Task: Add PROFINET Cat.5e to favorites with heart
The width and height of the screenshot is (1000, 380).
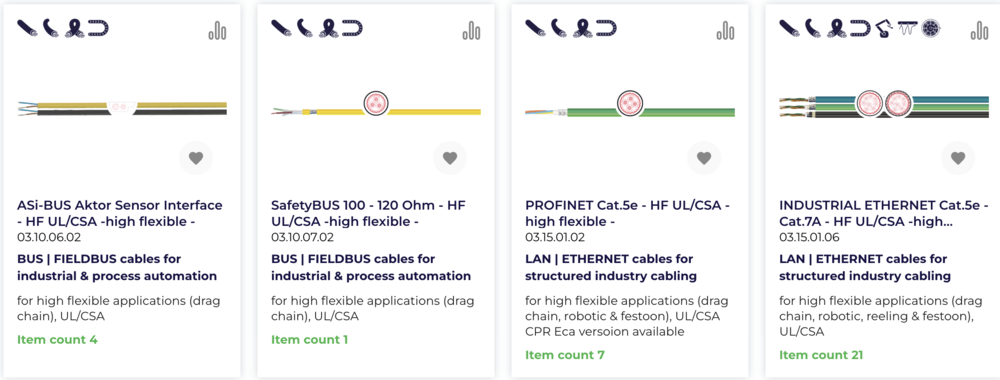Action: (703, 158)
